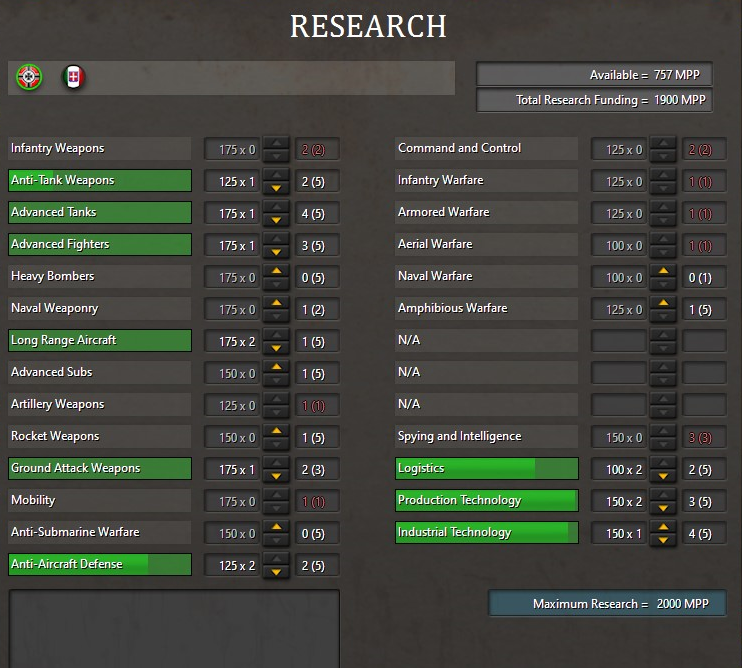Click Industrial Technology level value 4 (5)
Viewport: 742px width, 668px height.
click(704, 533)
